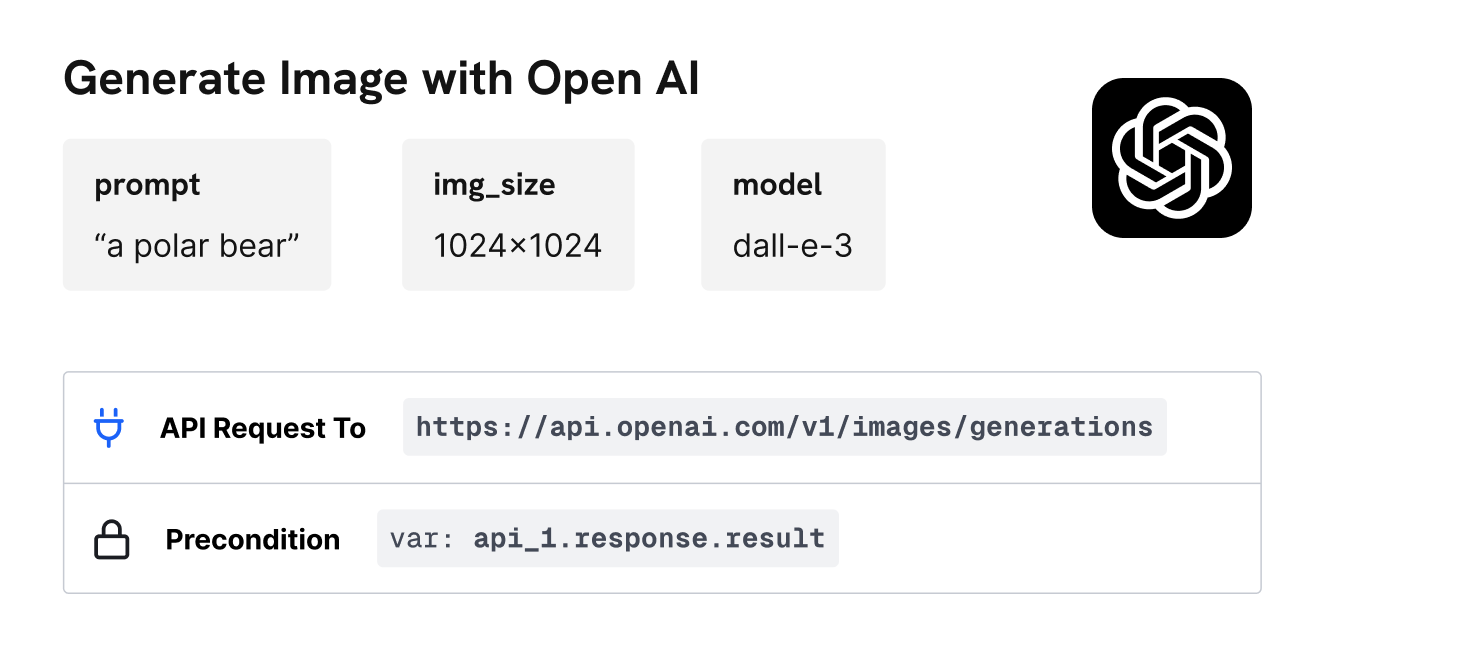This screenshot has height=657, width=1471.
Task: Click the "prompt" parameter label
Action: pyautogui.click(x=147, y=185)
